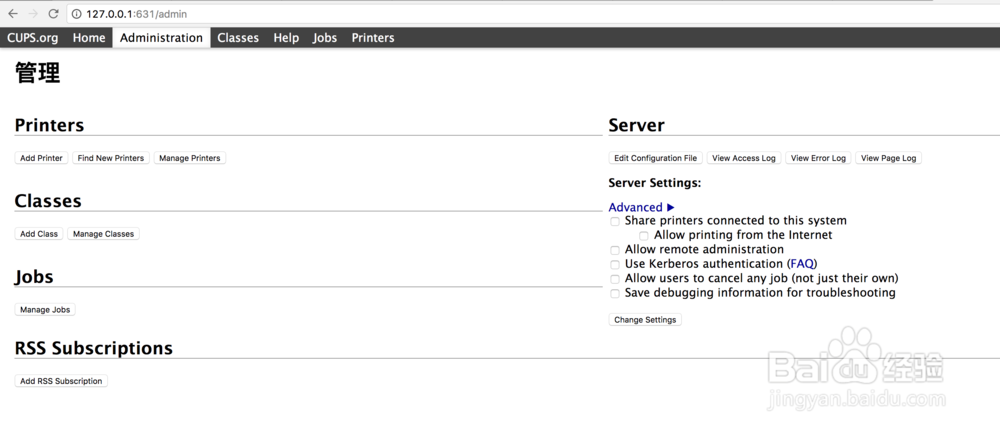Image resolution: width=1000 pixels, height=433 pixels.
Task: Open Edit Configuration File
Action: pyautogui.click(x=656, y=158)
